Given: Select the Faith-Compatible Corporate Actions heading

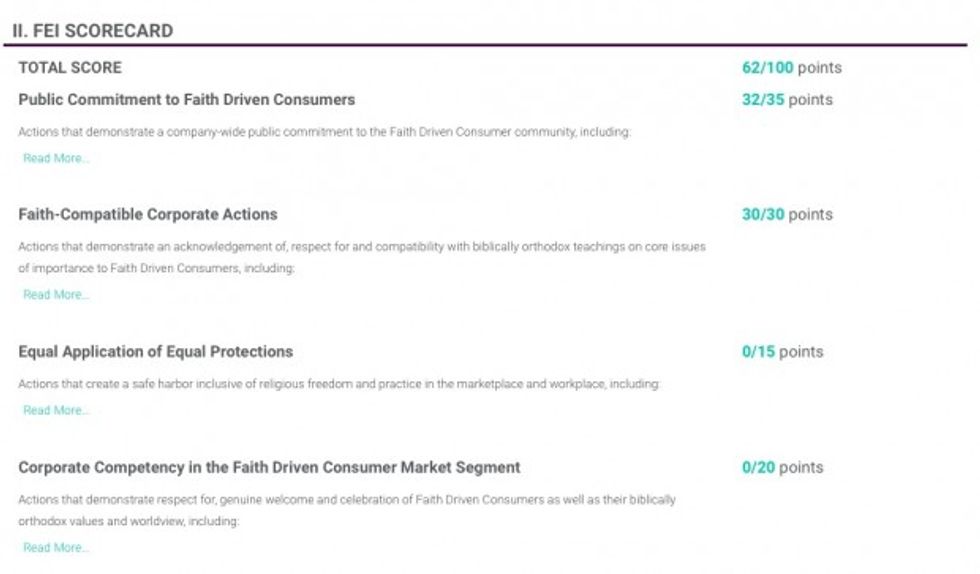Looking at the screenshot, I should click(x=148, y=215).
